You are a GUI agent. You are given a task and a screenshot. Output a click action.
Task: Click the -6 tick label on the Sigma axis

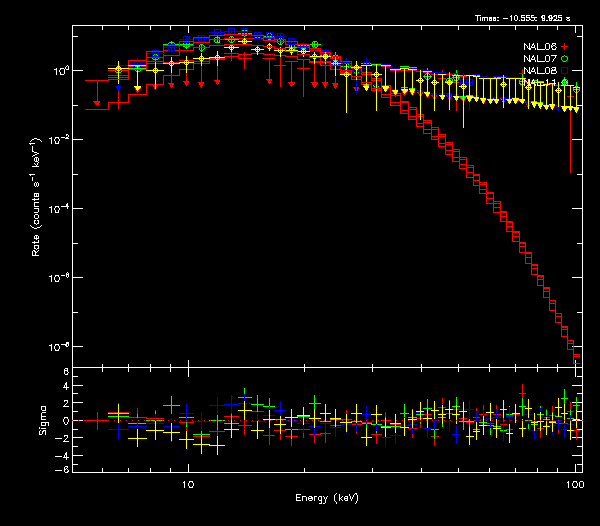point(62,469)
